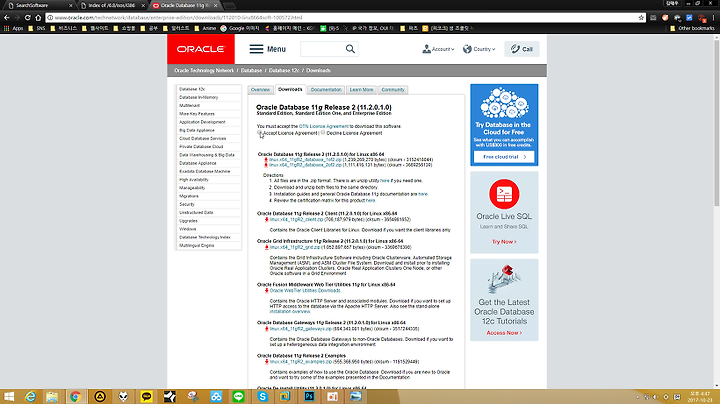Download linux.x64_11gR2_gateways.zip
Screen dimensions: 720x404
(300, 329)
